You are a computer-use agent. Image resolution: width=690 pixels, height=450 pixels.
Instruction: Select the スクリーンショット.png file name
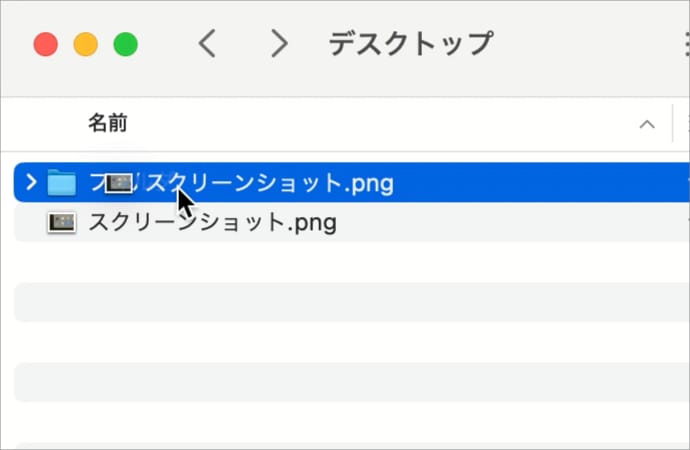pyautogui.click(x=212, y=223)
